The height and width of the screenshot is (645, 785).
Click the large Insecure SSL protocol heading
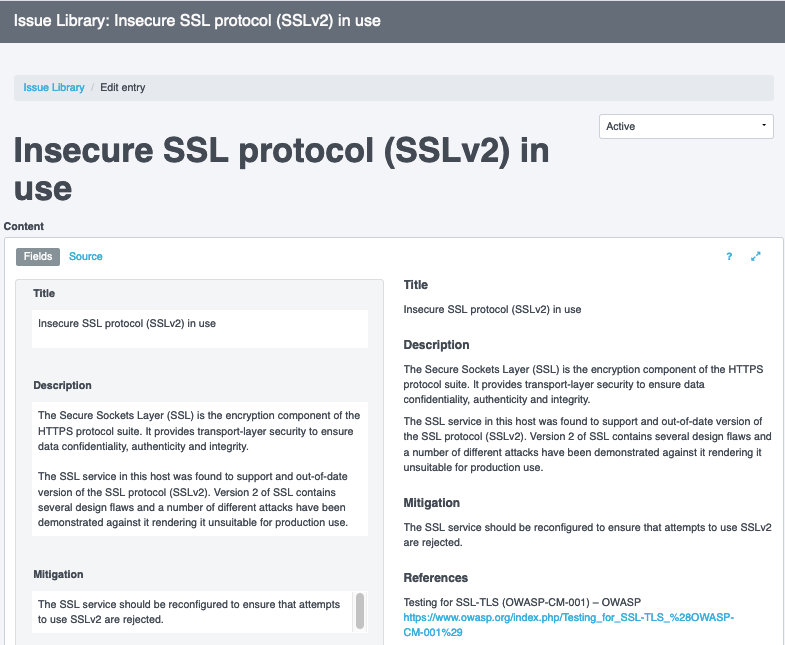coord(281,169)
